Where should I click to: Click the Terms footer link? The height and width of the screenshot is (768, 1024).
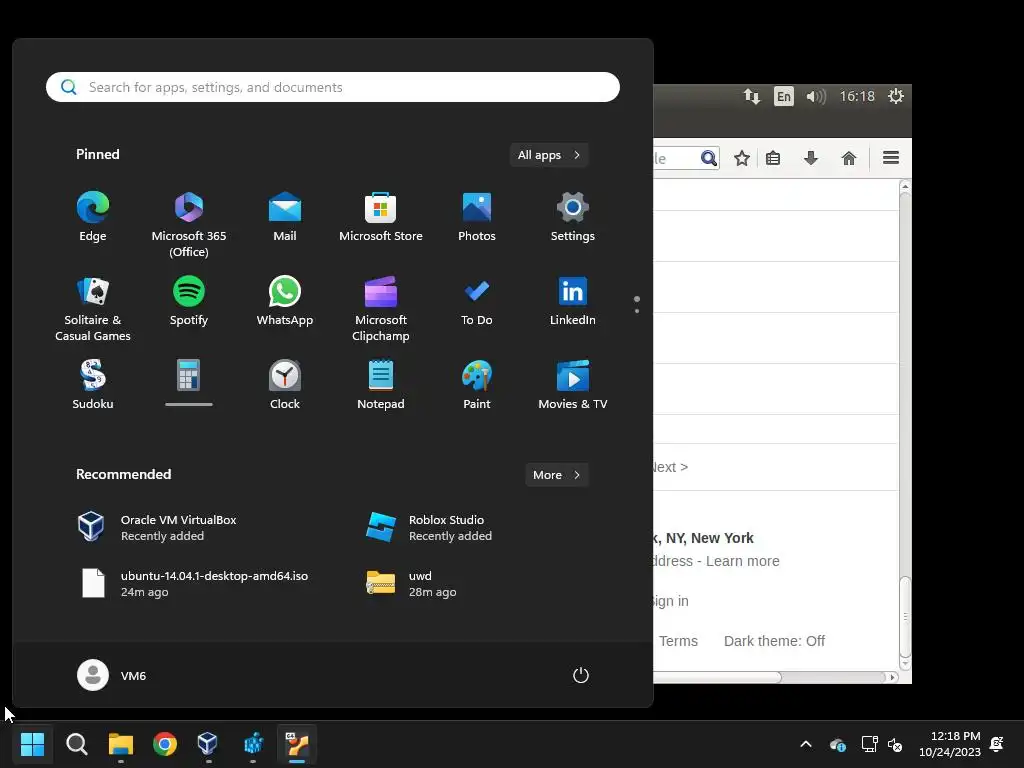click(678, 641)
